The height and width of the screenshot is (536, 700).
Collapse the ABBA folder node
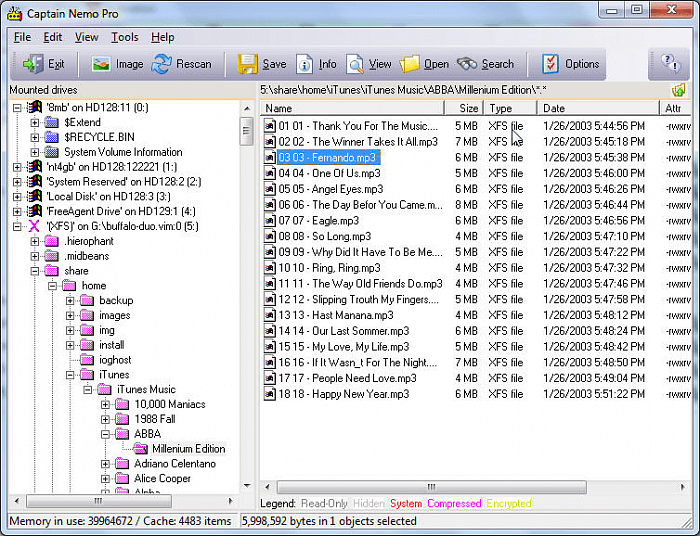(105, 434)
